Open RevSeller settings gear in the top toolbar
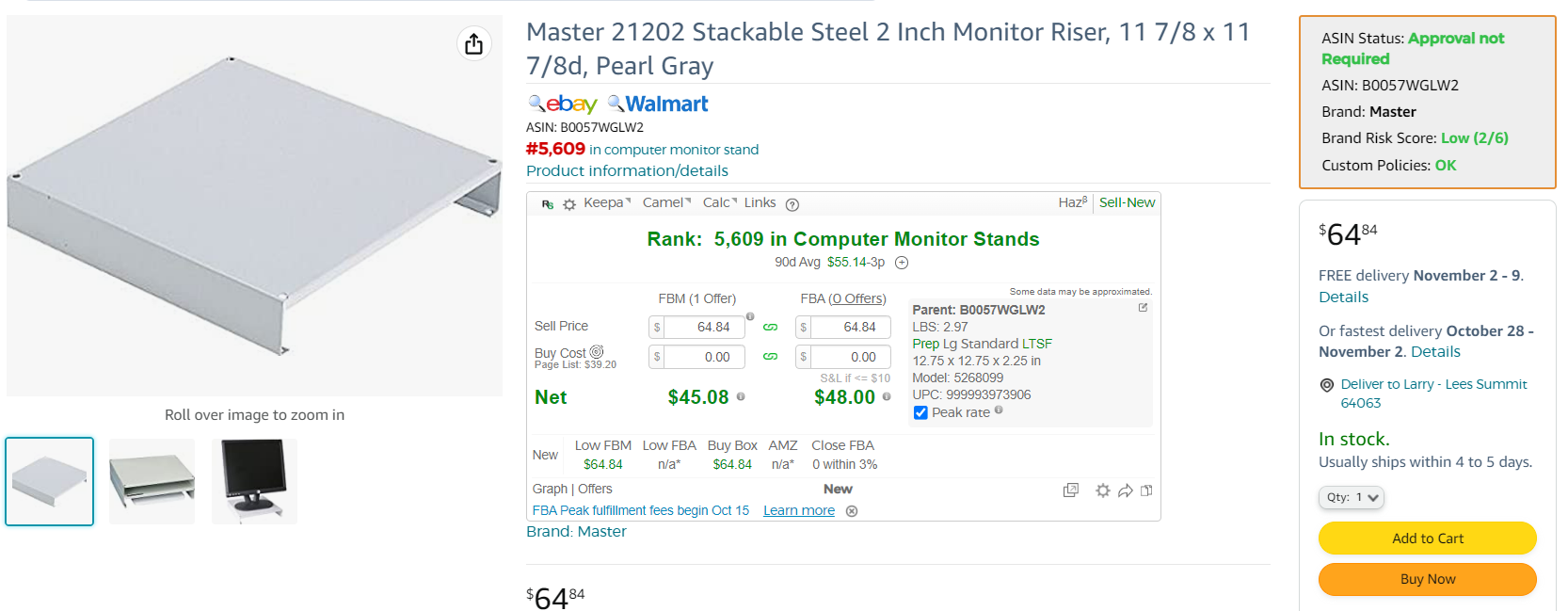 (x=569, y=203)
